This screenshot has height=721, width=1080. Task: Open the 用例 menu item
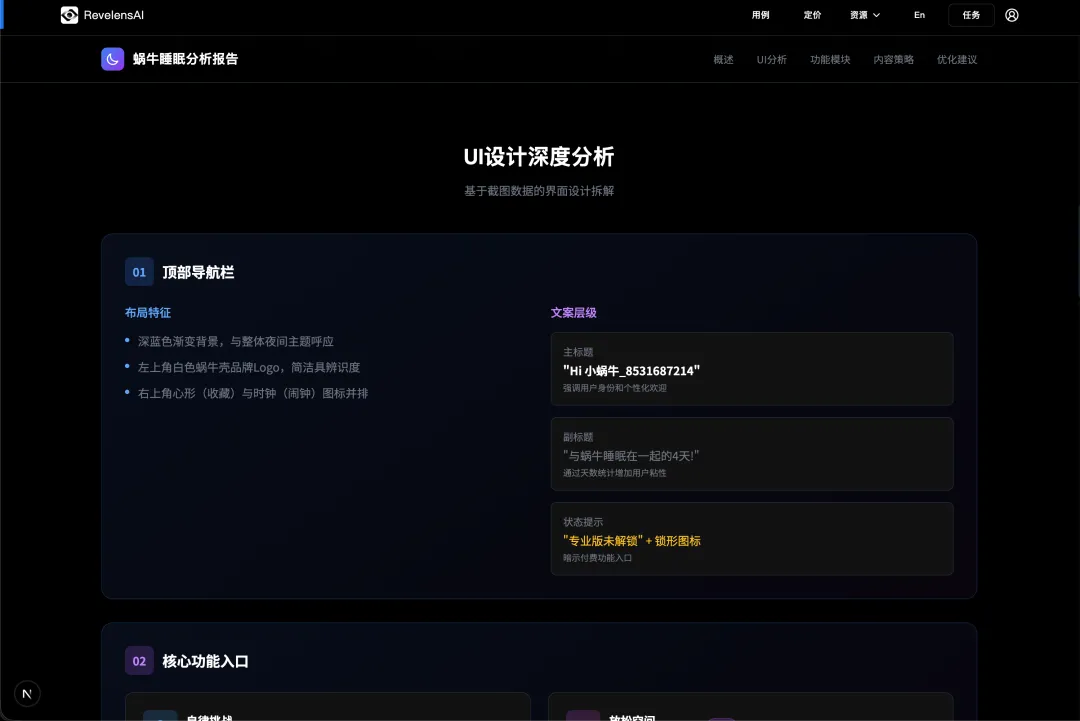coord(760,15)
